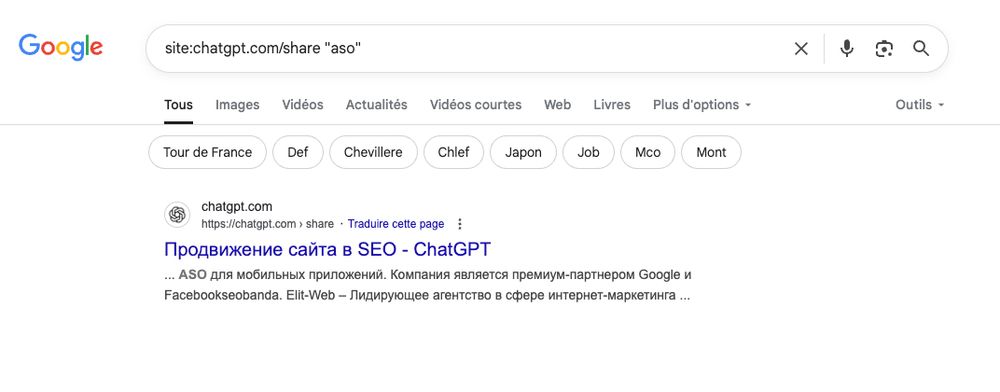1000x392 pixels.
Task: Expand the Plus d'options dropdown
Action: [x=702, y=105]
